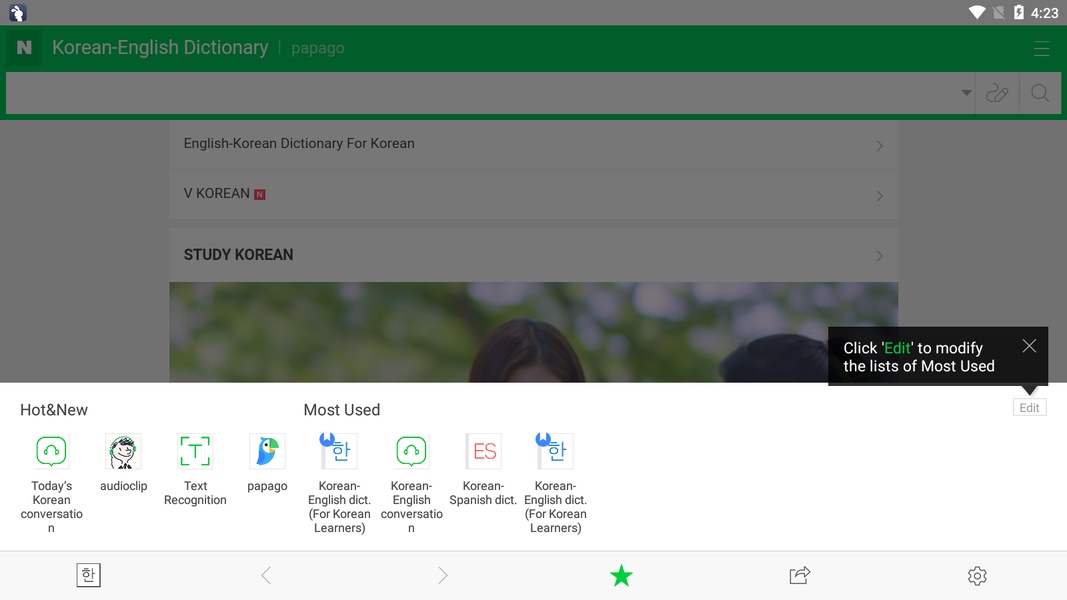Open the audioclip shortcut
This screenshot has width=1067, height=600.
[x=123, y=463]
